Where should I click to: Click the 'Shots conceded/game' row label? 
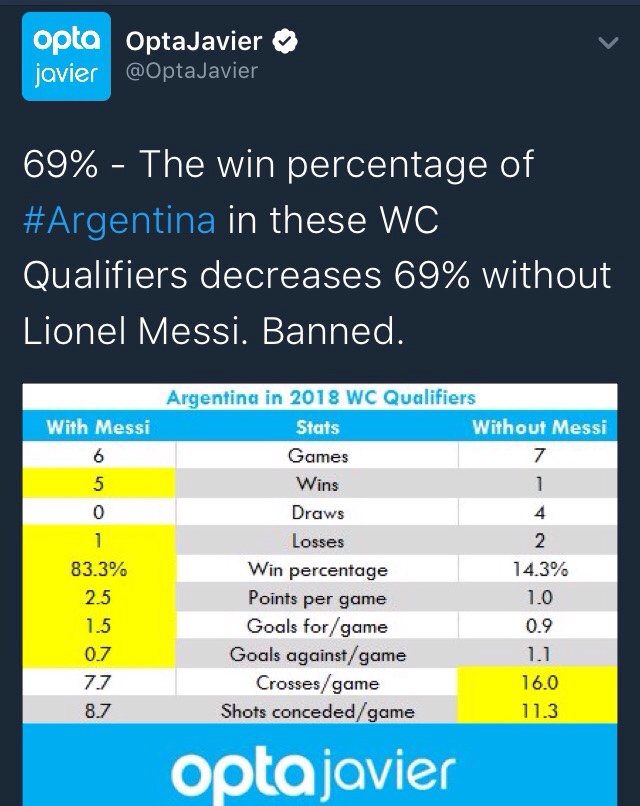[318, 712]
